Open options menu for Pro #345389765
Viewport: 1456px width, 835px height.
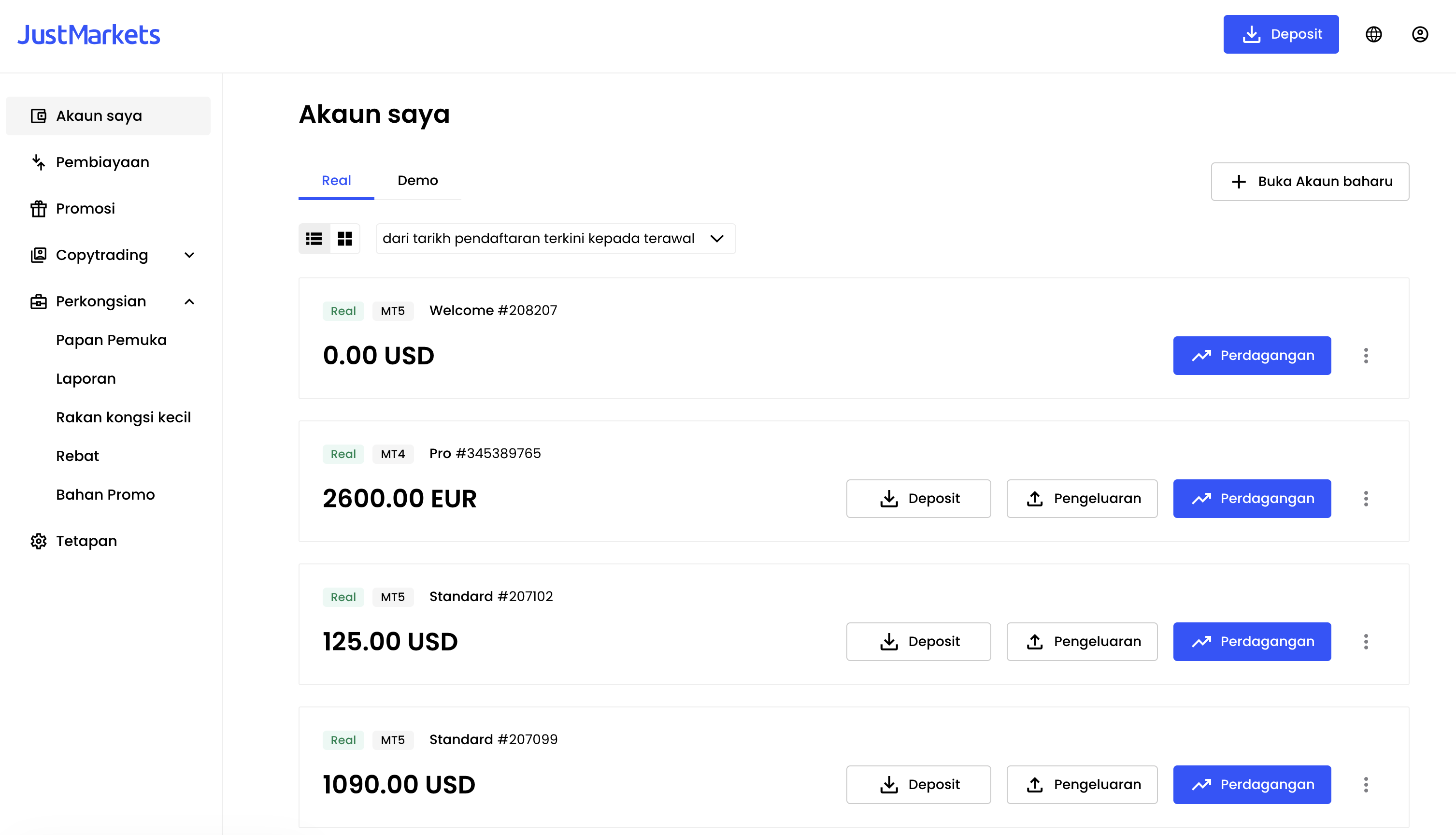pos(1366,498)
